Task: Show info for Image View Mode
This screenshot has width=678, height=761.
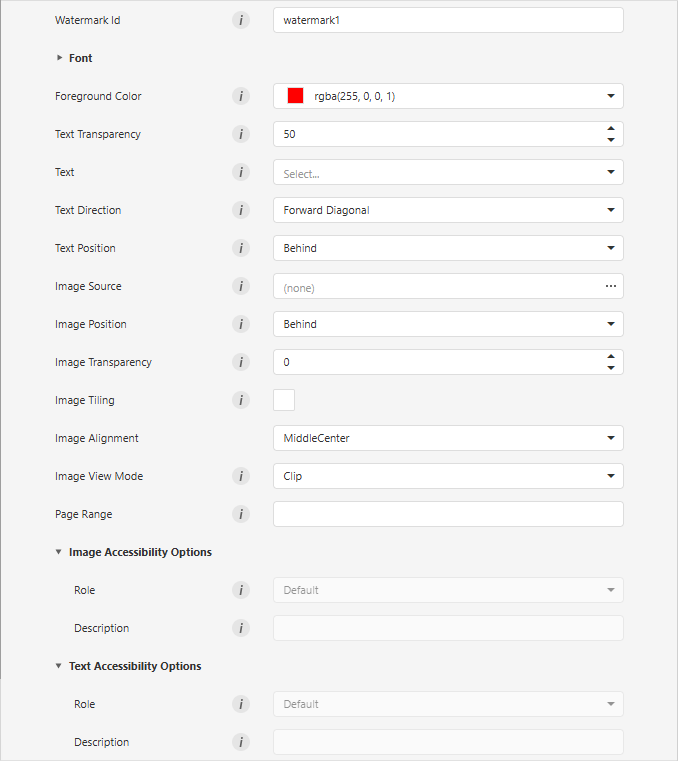Action: [241, 476]
